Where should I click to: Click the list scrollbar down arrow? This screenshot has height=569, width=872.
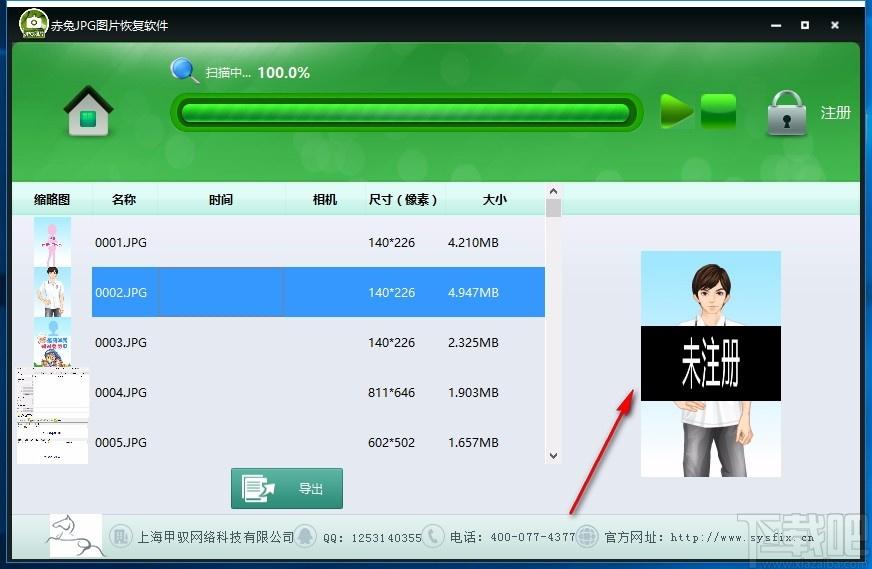(x=553, y=456)
